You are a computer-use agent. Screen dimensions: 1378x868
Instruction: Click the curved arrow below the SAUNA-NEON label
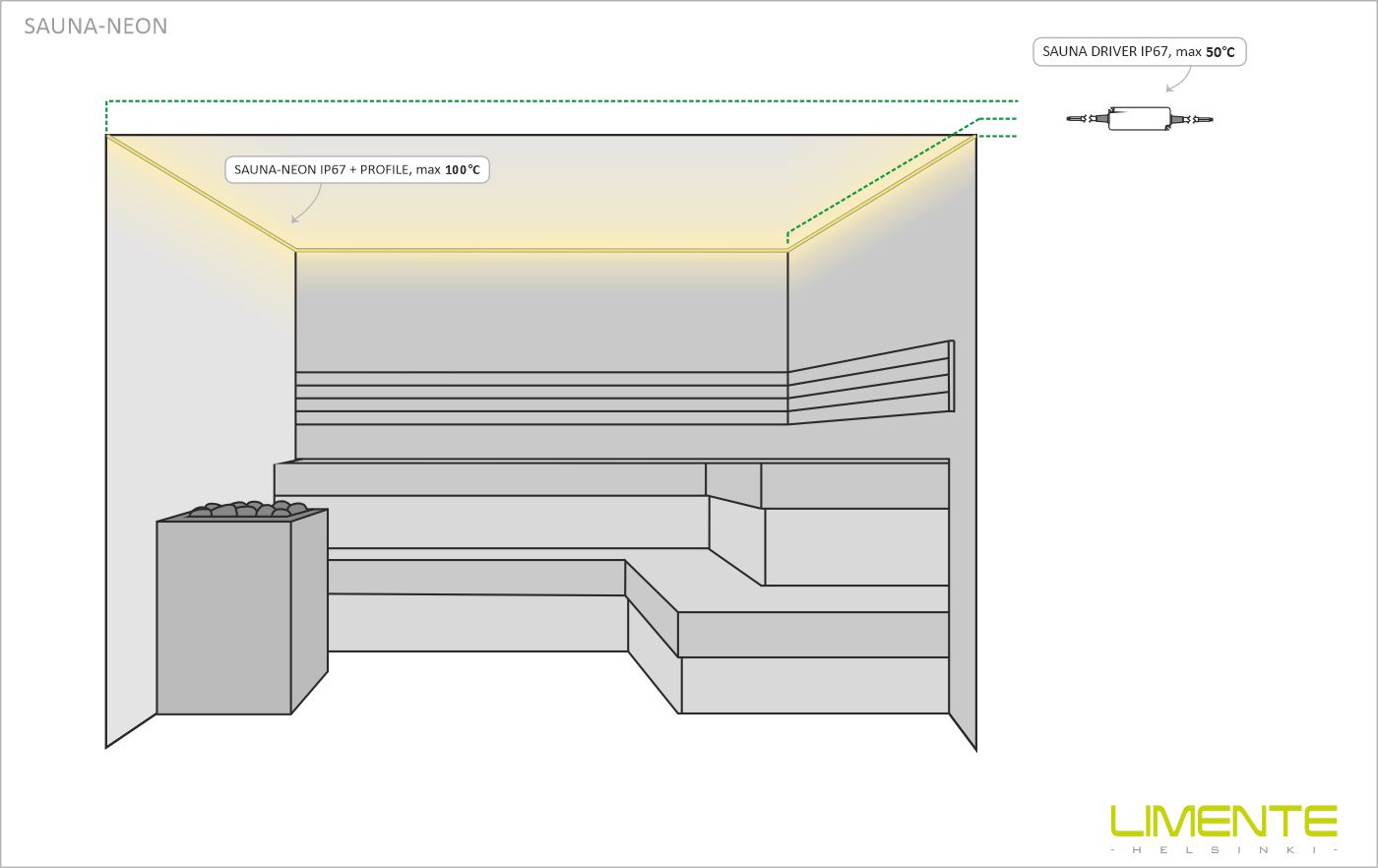[307, 205]
